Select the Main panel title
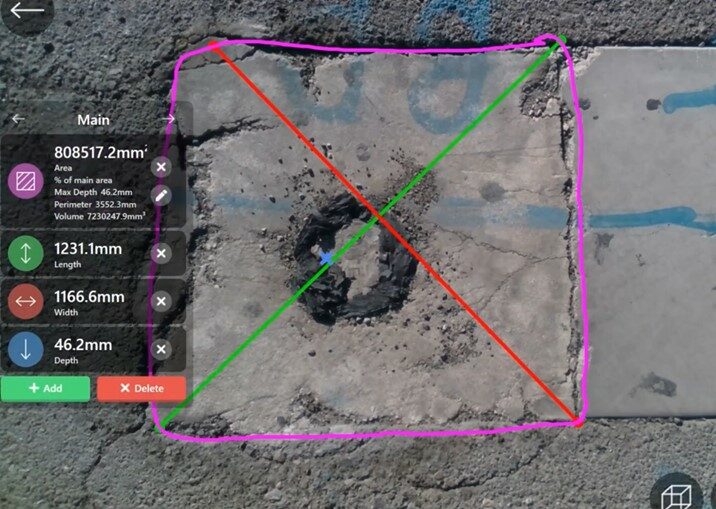716x509 pixels. click(93, 120)
